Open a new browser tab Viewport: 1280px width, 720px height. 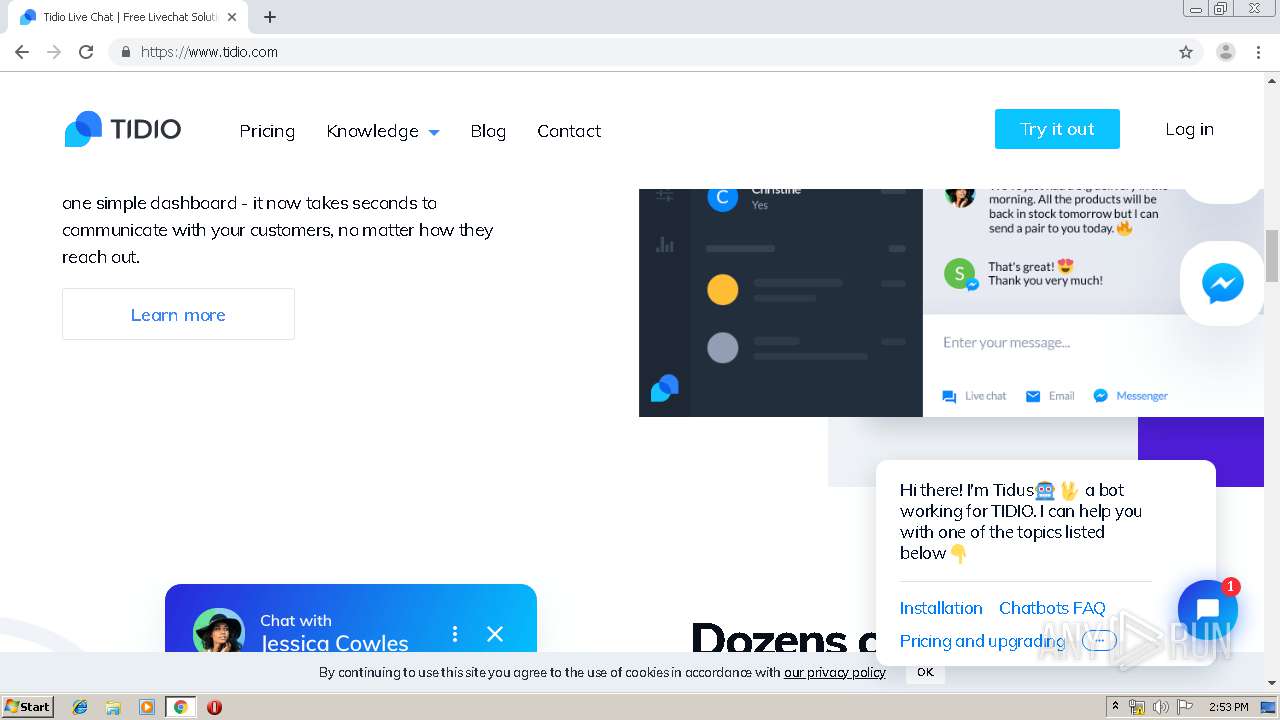tap(270, 17)
